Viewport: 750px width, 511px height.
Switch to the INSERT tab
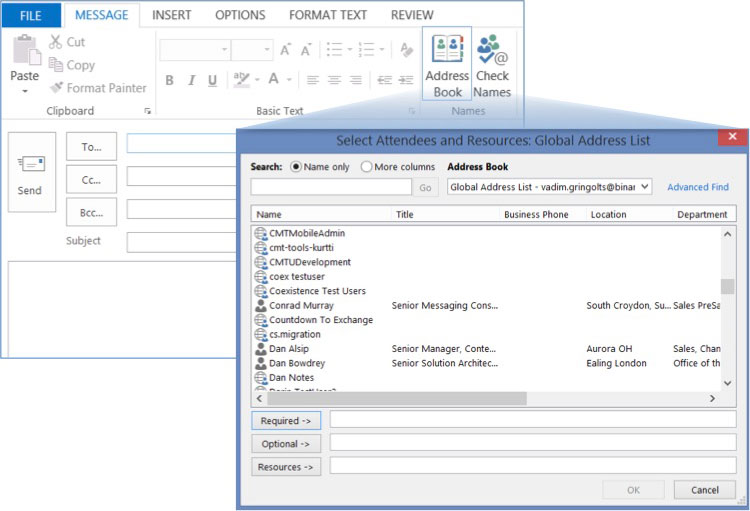(171, 15)
